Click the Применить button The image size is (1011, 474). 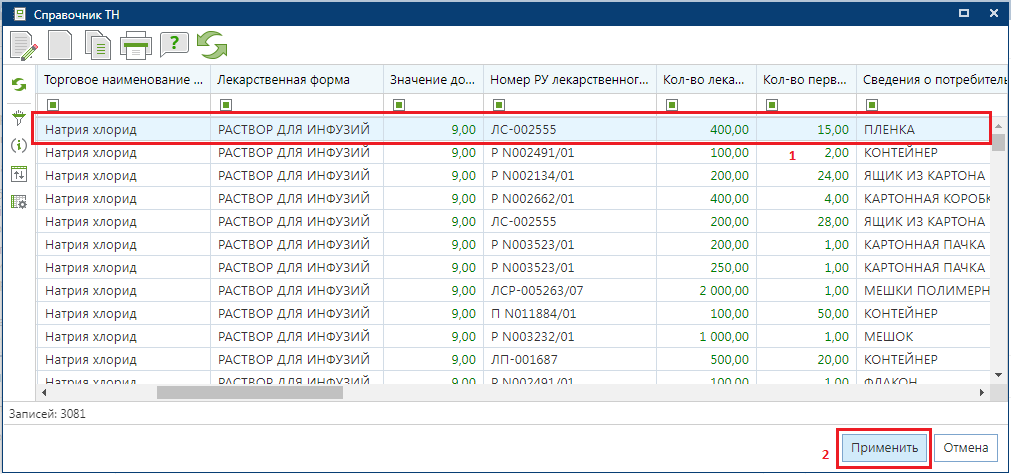pos(884,448)
